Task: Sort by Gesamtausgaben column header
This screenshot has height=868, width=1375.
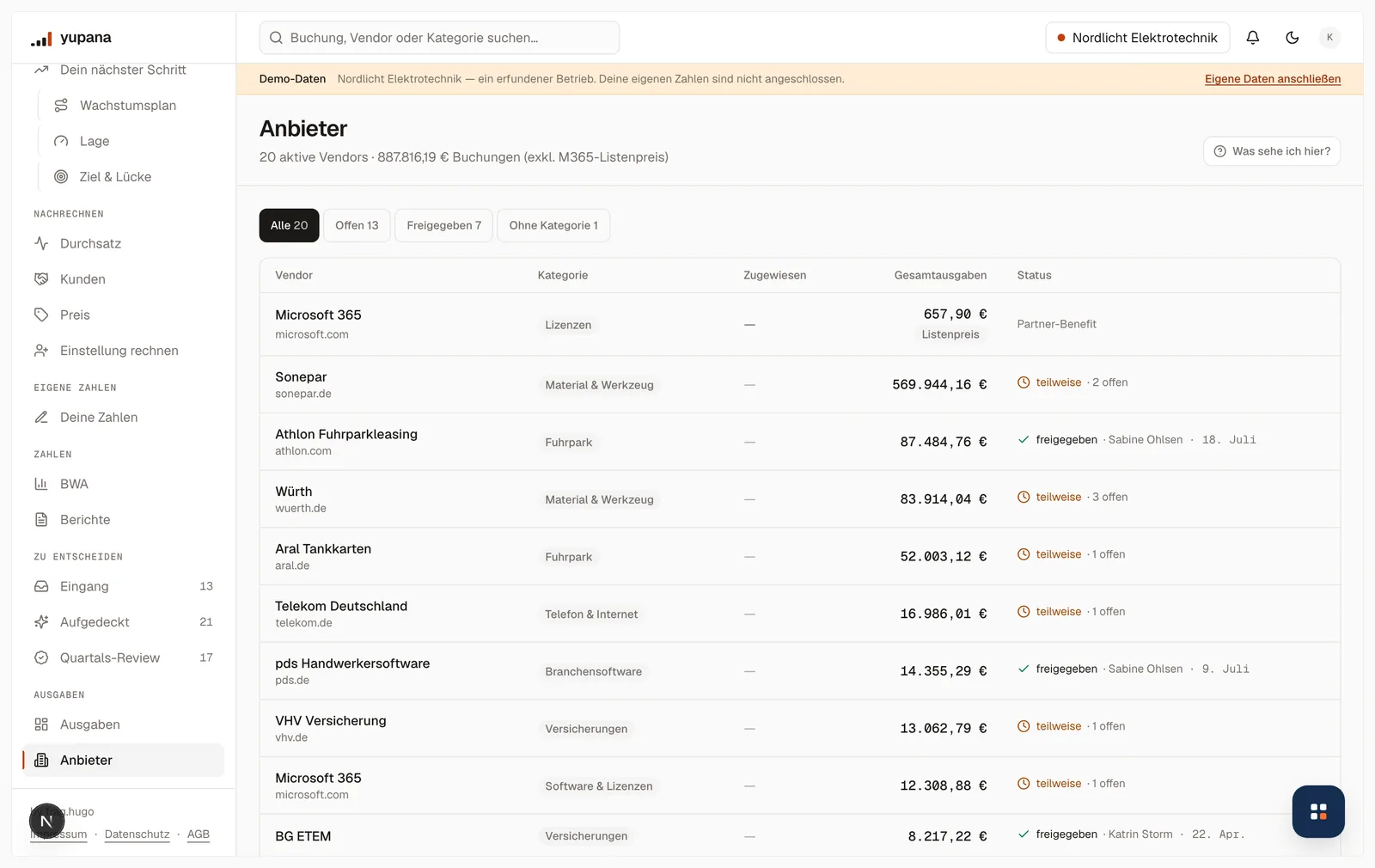Action: click(940, 275)
